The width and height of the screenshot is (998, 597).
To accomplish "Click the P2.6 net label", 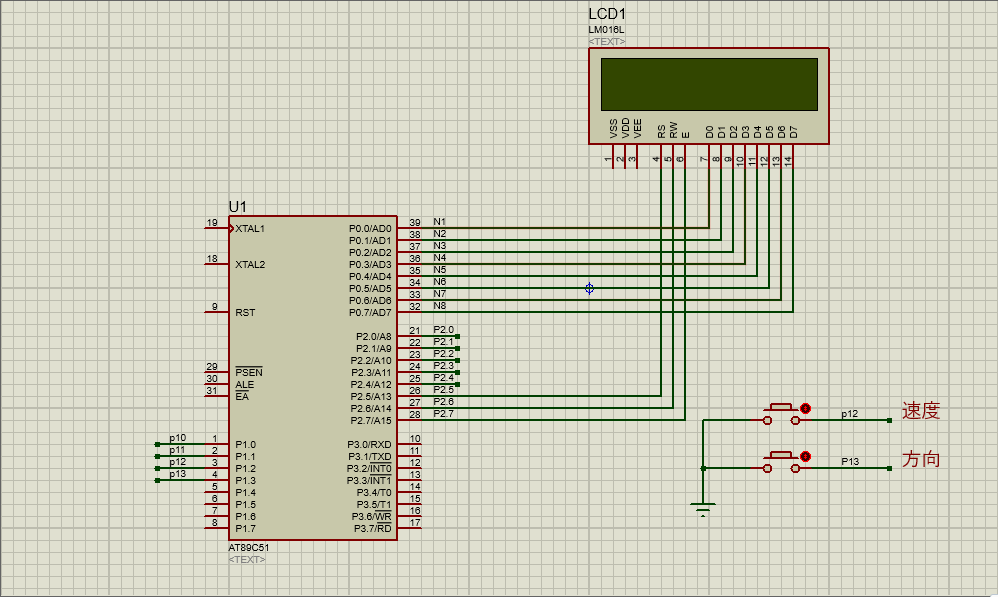I will click(x=444, y=402).
